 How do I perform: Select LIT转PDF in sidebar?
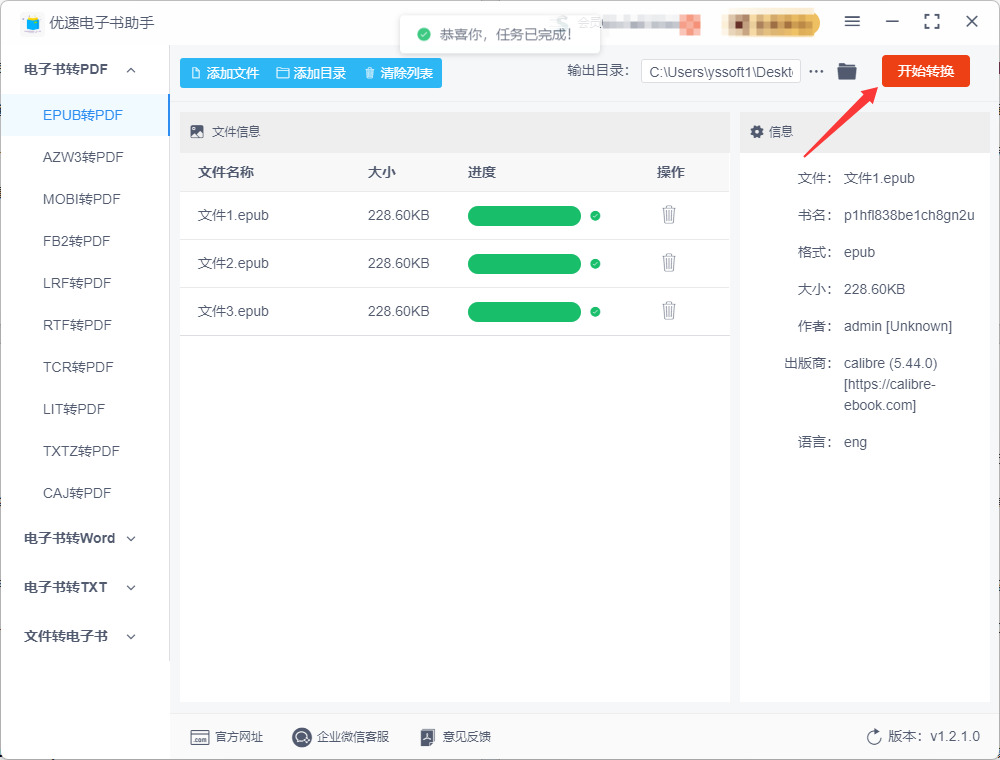tap(74, 410)
